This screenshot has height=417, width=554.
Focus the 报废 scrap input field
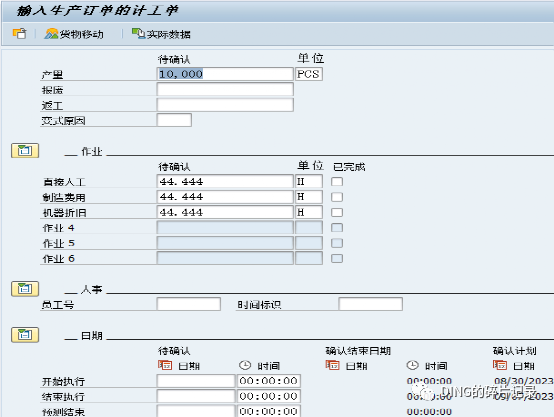point(225,89)
